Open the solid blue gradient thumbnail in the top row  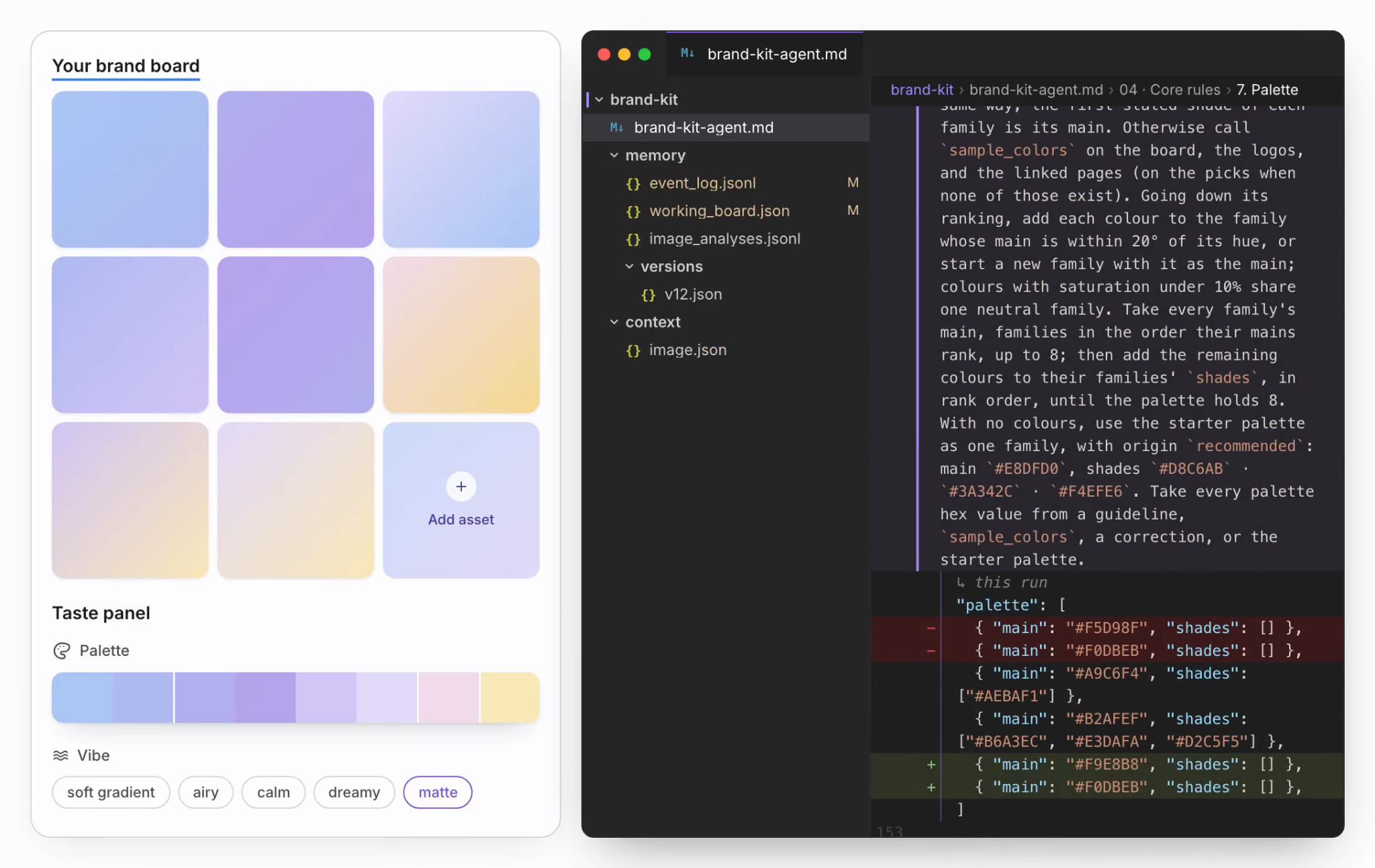coord(130,169)
